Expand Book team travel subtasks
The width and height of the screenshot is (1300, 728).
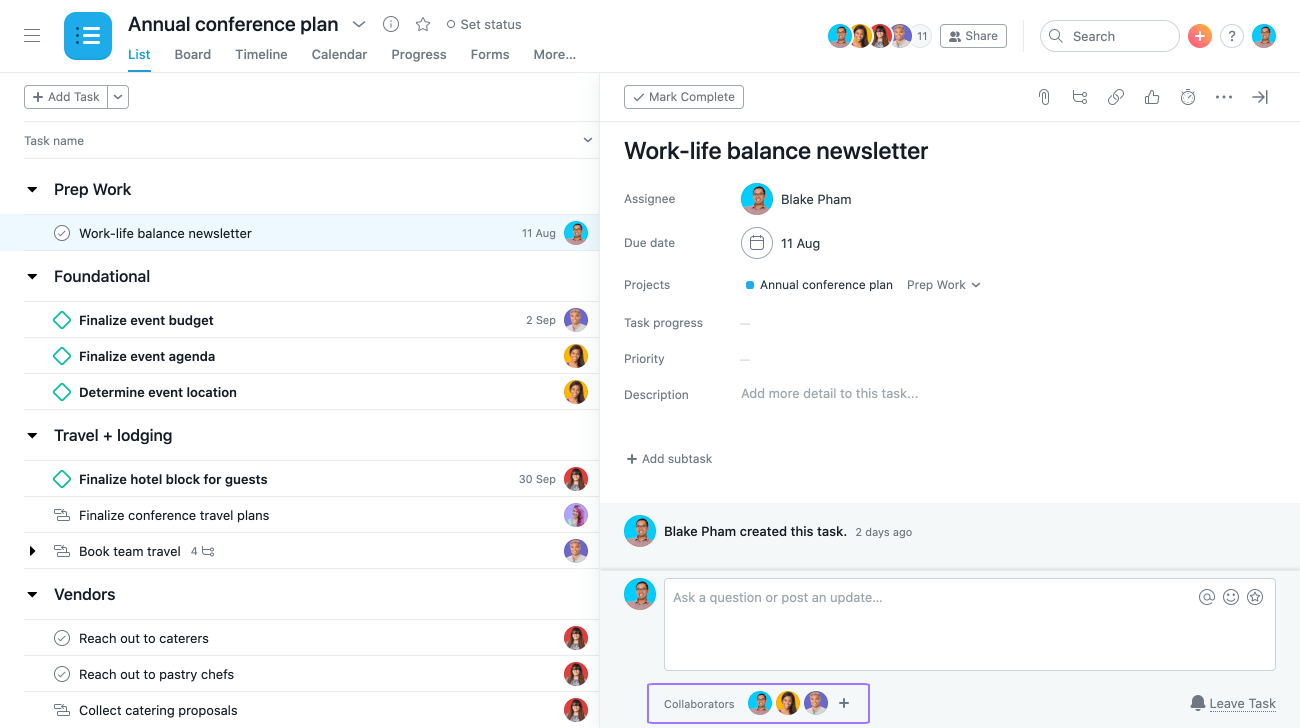tap(32, 551)
